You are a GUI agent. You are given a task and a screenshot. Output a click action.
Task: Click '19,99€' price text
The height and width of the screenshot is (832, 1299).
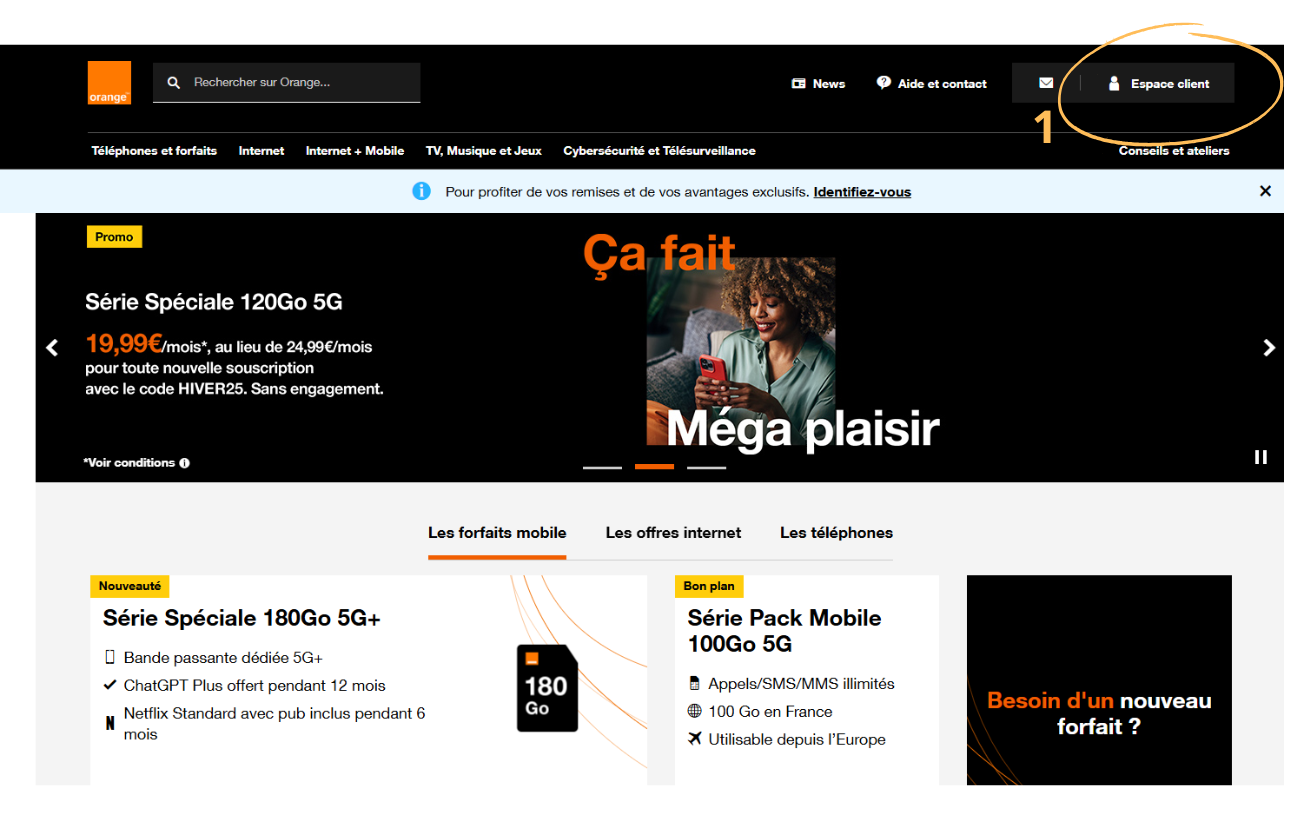coord(124,344)
